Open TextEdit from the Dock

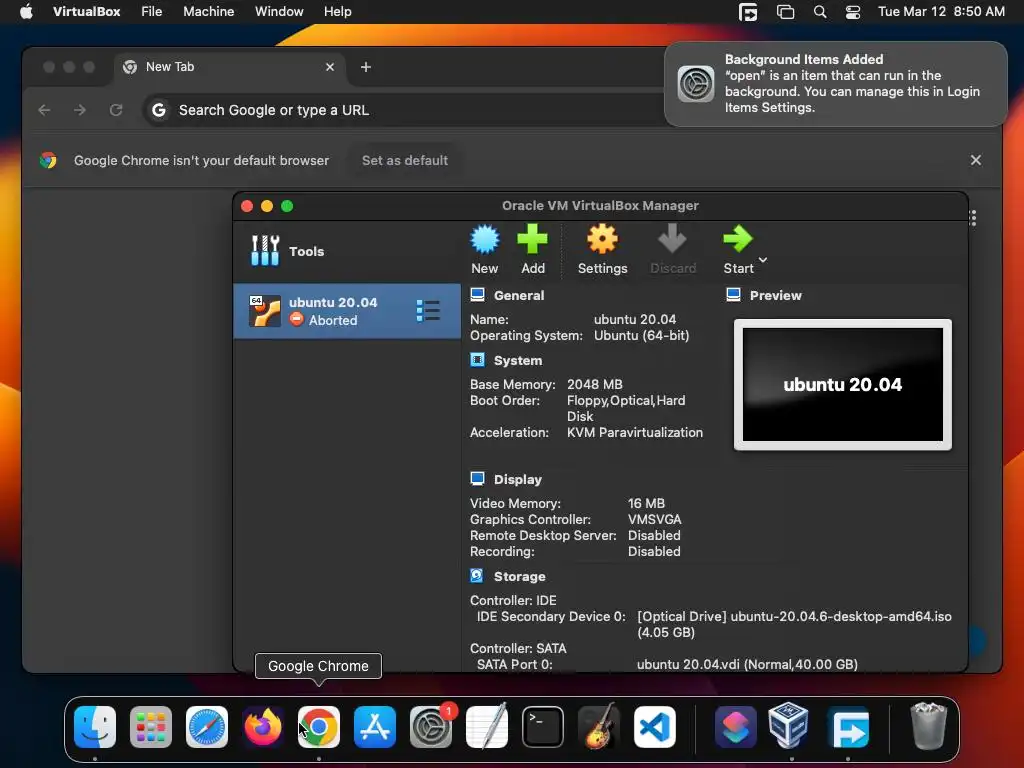(487, 727)
